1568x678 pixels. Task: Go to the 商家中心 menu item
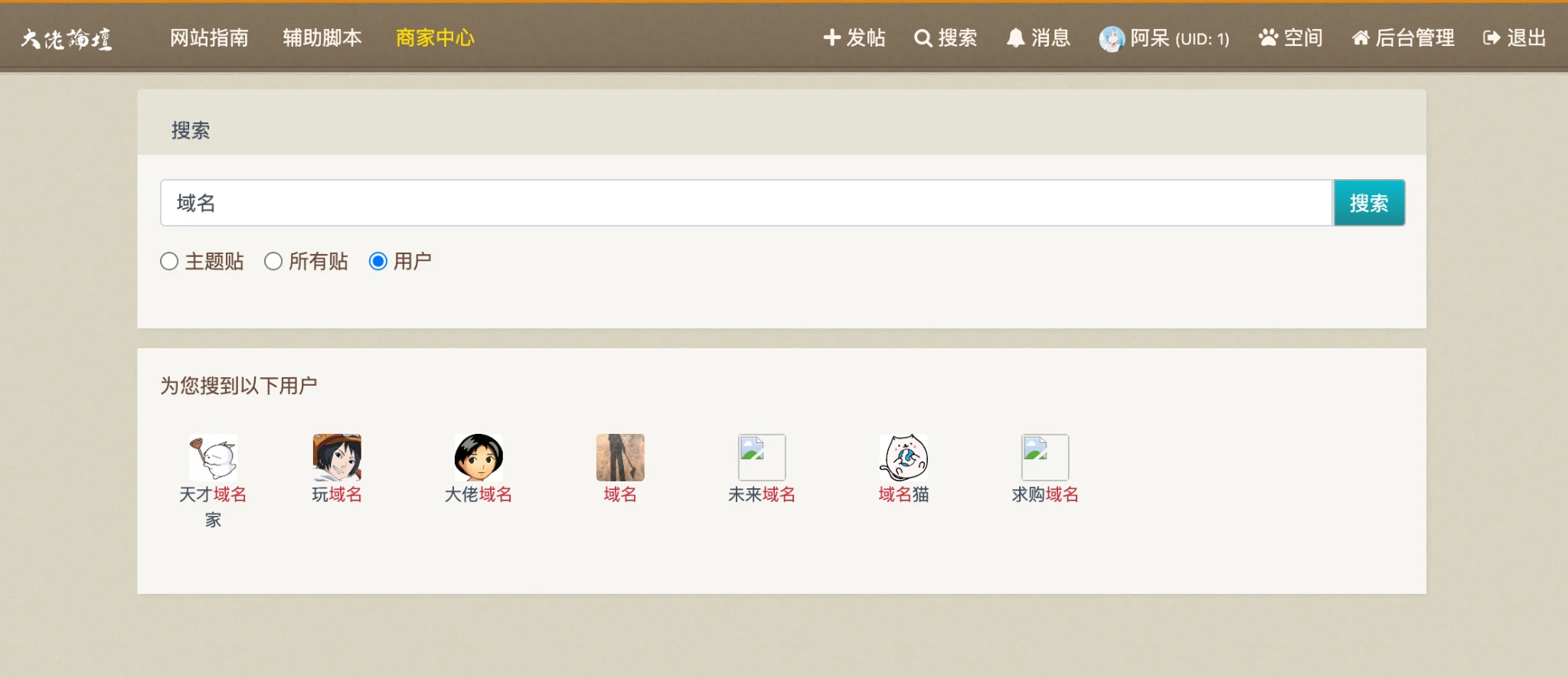pos(435,37)
